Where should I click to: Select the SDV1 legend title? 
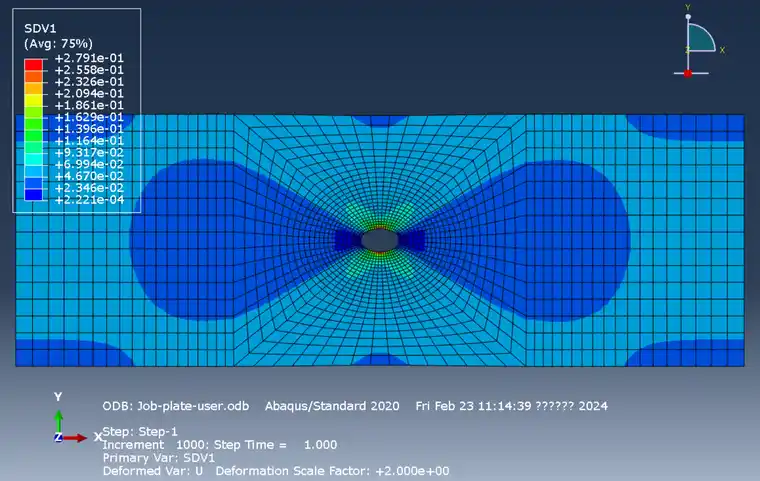40,29
